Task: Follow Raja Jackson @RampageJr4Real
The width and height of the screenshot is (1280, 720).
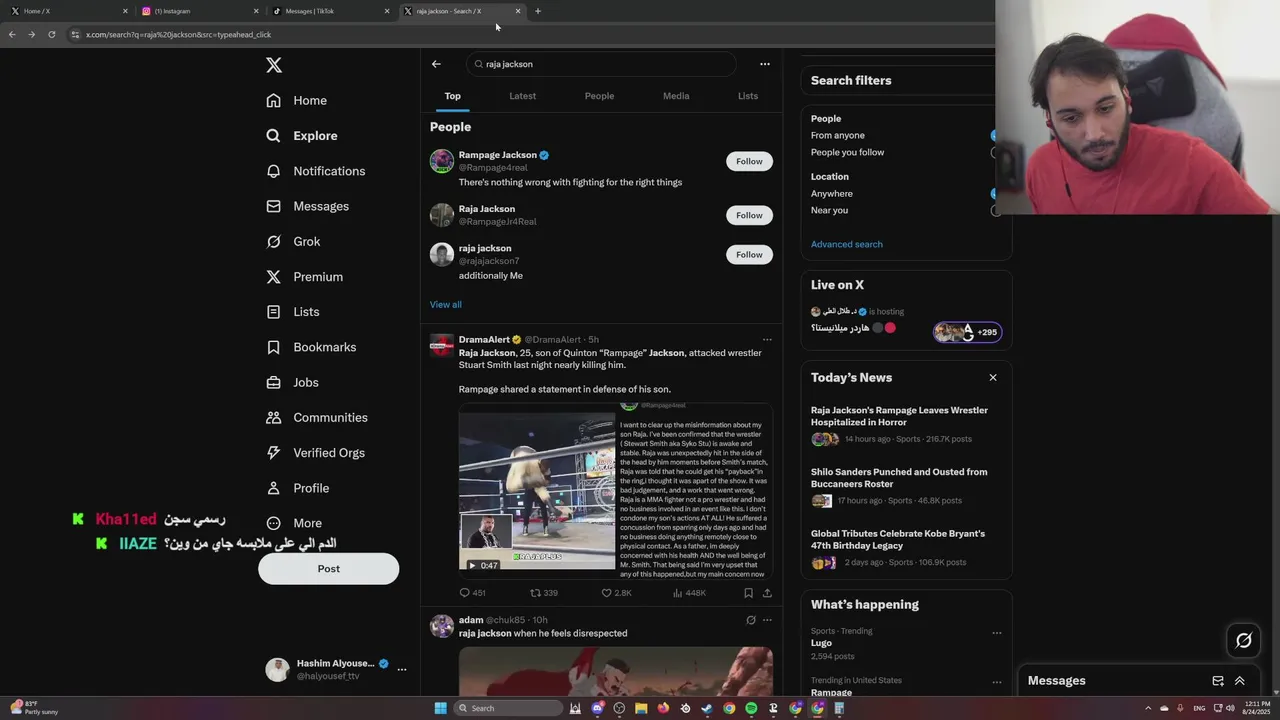Action: point(749,215)
